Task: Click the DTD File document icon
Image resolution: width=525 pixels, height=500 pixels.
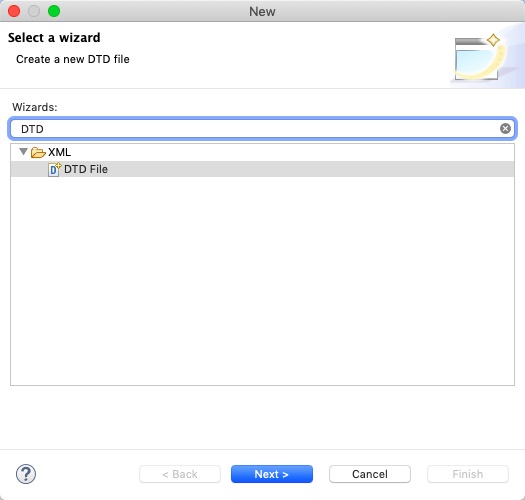Action: tap(55, 169)
